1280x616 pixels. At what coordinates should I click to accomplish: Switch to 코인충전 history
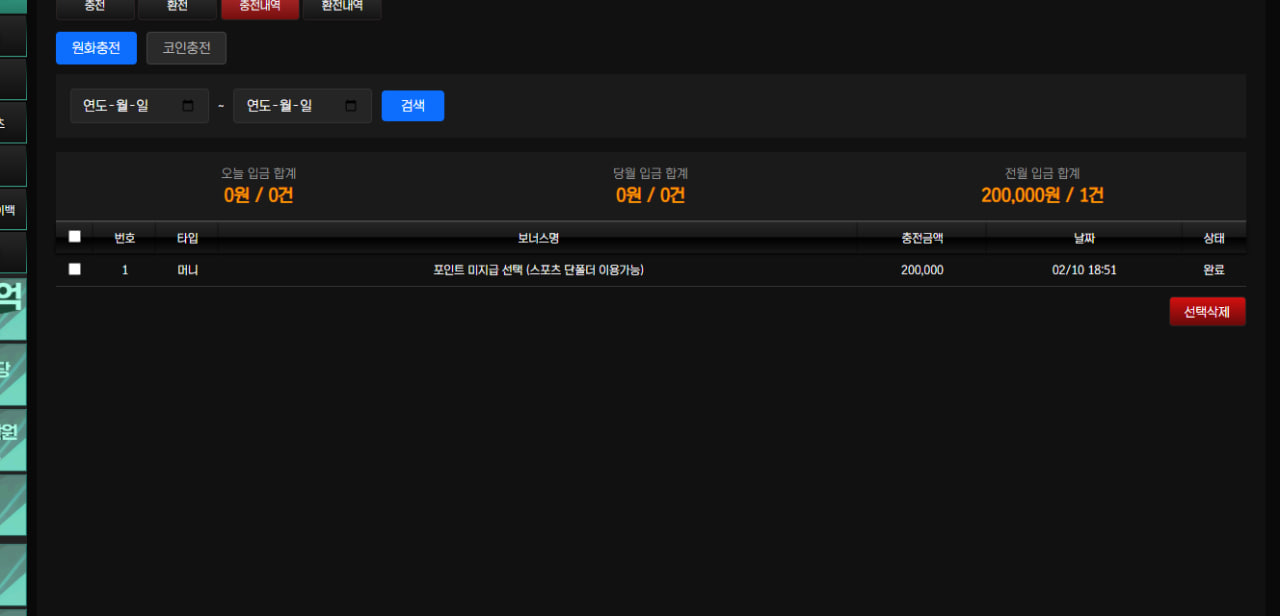click(186, 48)
